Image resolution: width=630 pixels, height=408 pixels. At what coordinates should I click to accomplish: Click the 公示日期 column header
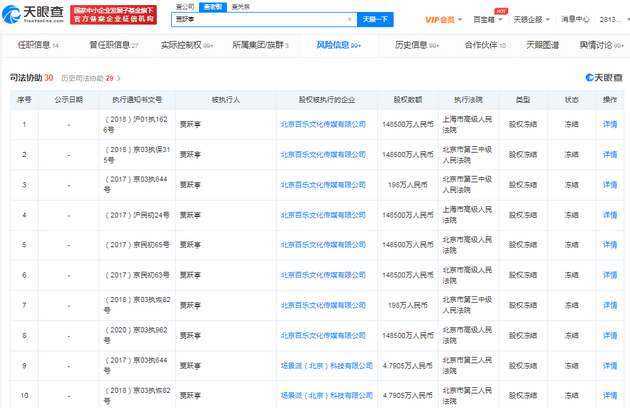69,100
